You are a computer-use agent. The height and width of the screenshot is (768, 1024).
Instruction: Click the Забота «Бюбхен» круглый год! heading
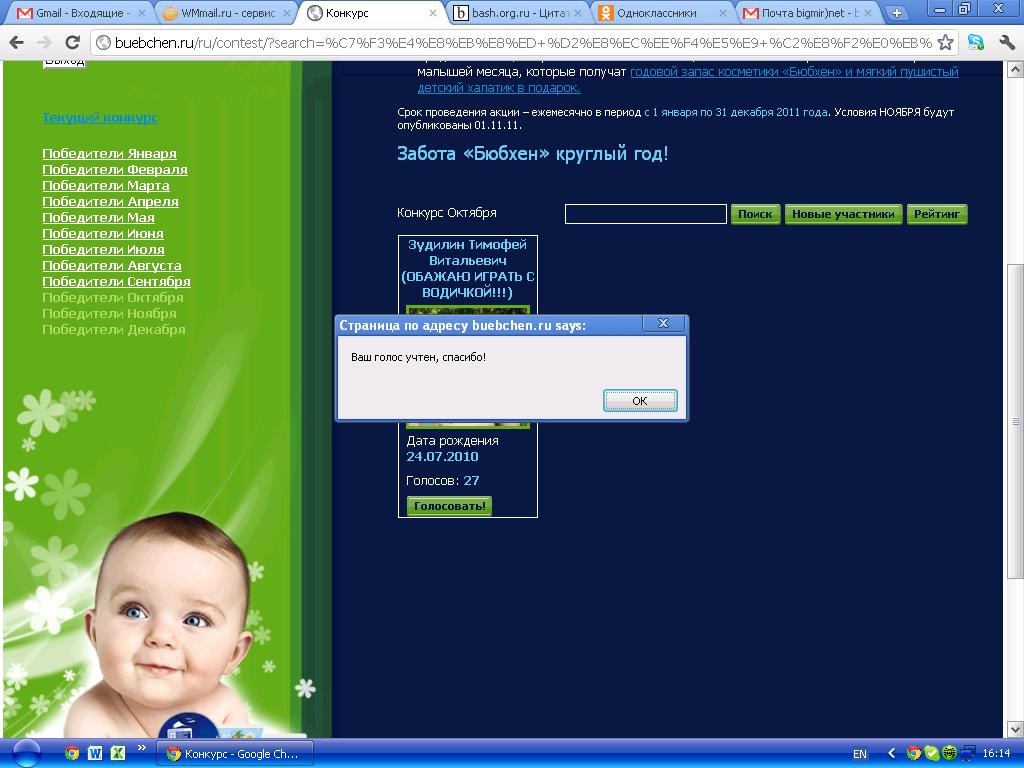click(533, 154)
